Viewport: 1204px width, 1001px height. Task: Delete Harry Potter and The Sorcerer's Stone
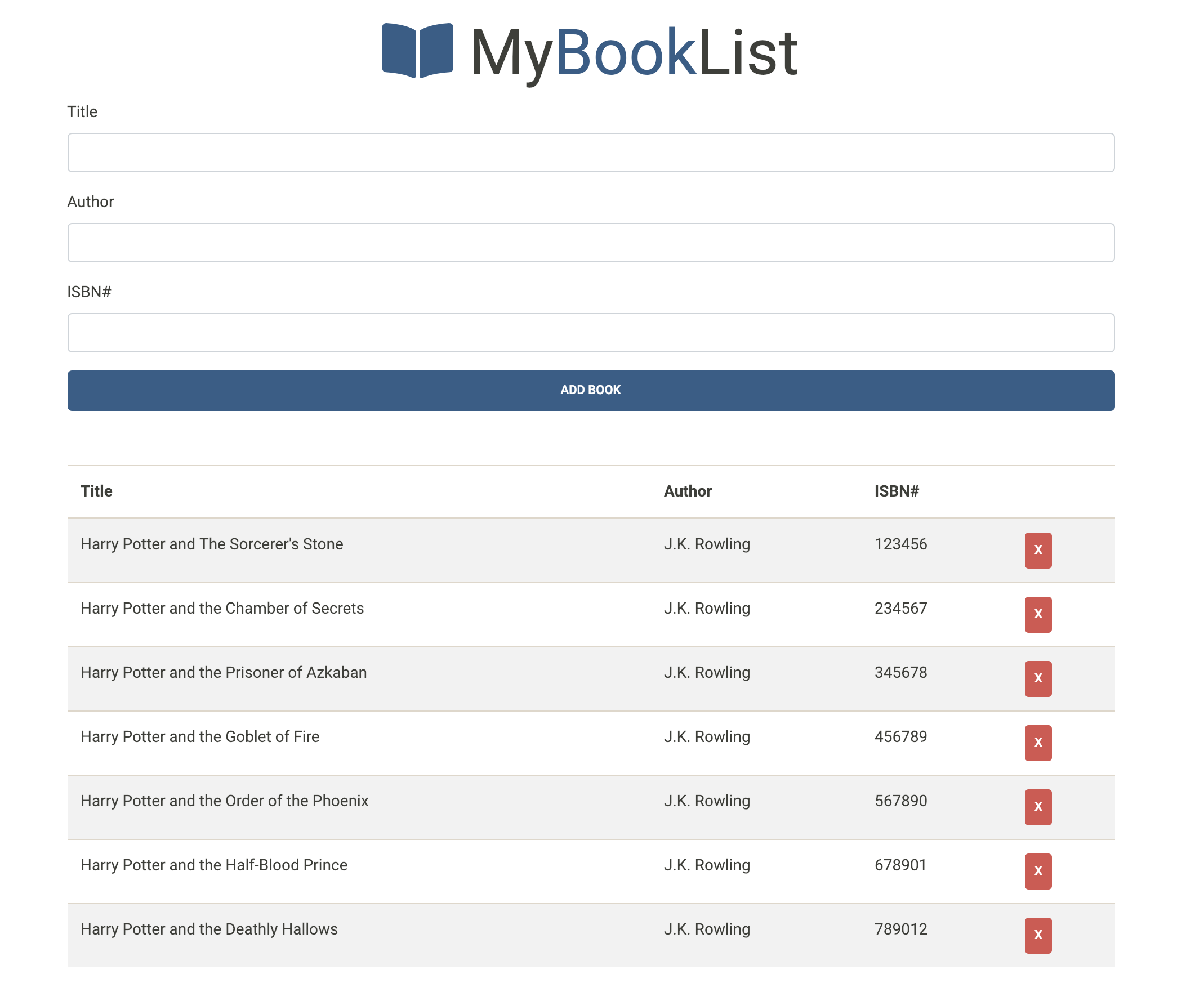coord(1038,551)
